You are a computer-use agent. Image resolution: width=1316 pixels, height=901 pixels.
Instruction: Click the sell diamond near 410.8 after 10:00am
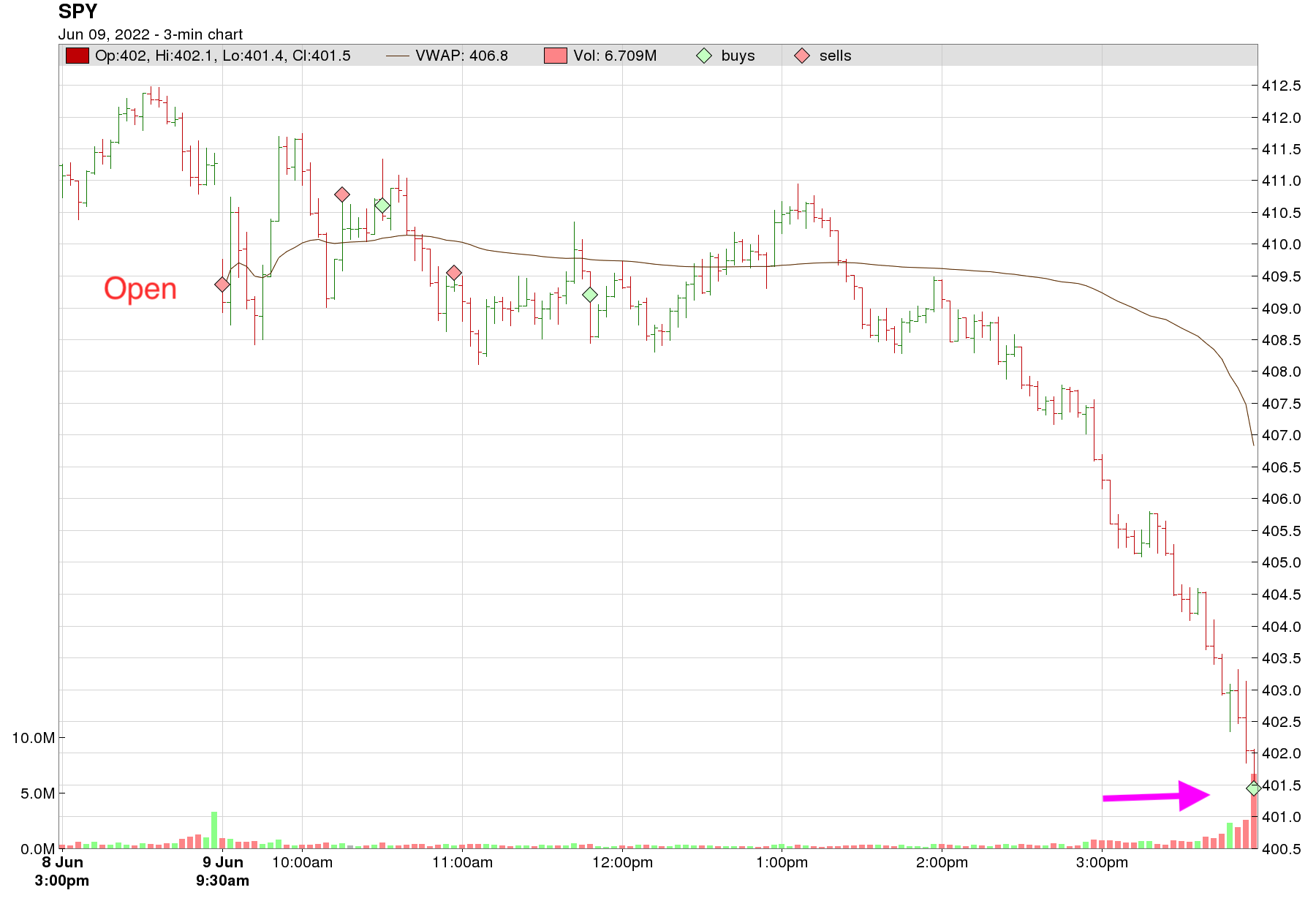(342, 195)
